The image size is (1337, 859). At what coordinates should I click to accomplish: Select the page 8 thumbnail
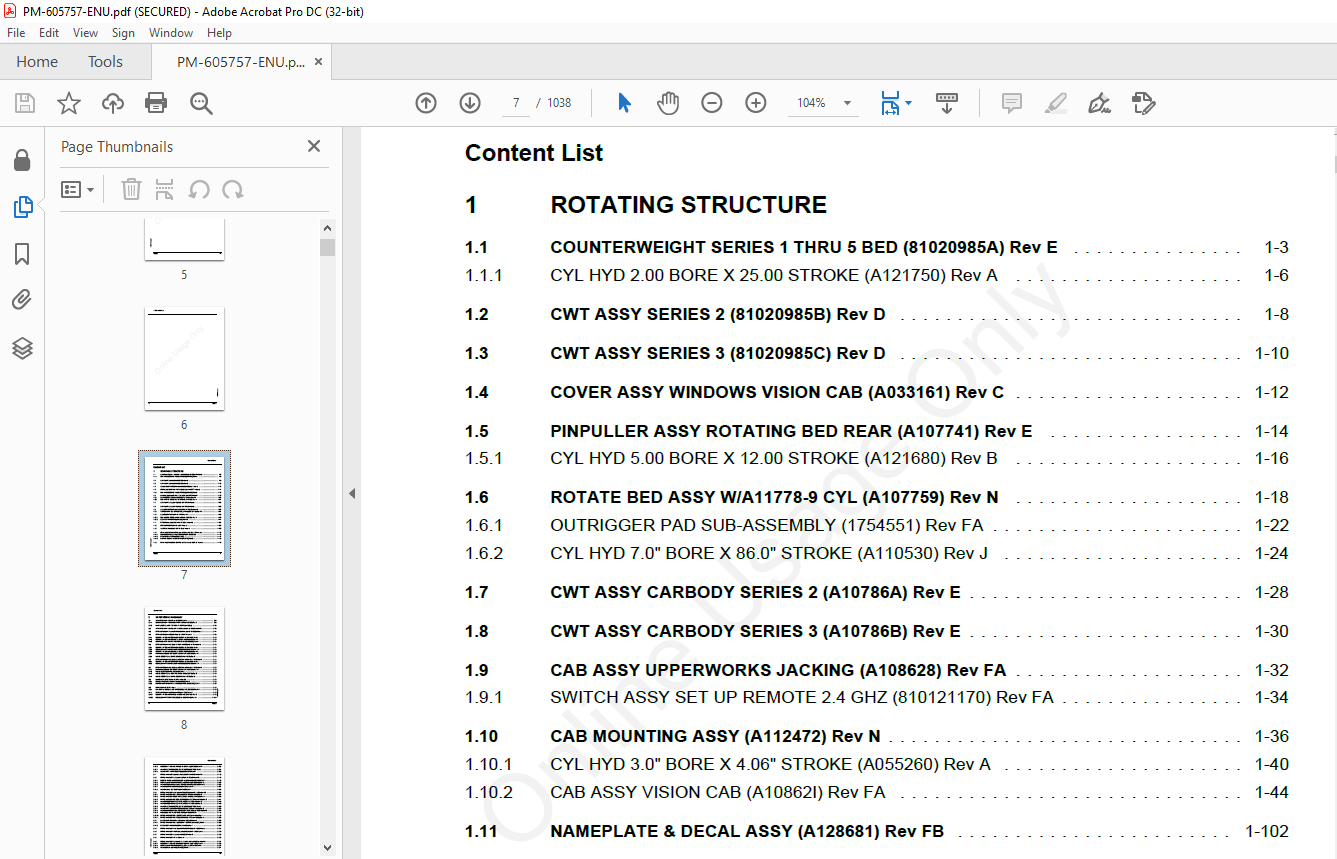click(184, 658)
